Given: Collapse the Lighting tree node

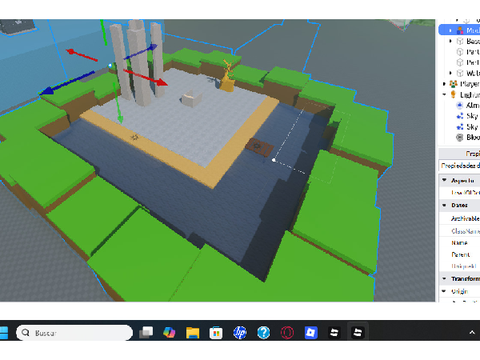Looking at the screenshot, I should (x=444, y=94).
